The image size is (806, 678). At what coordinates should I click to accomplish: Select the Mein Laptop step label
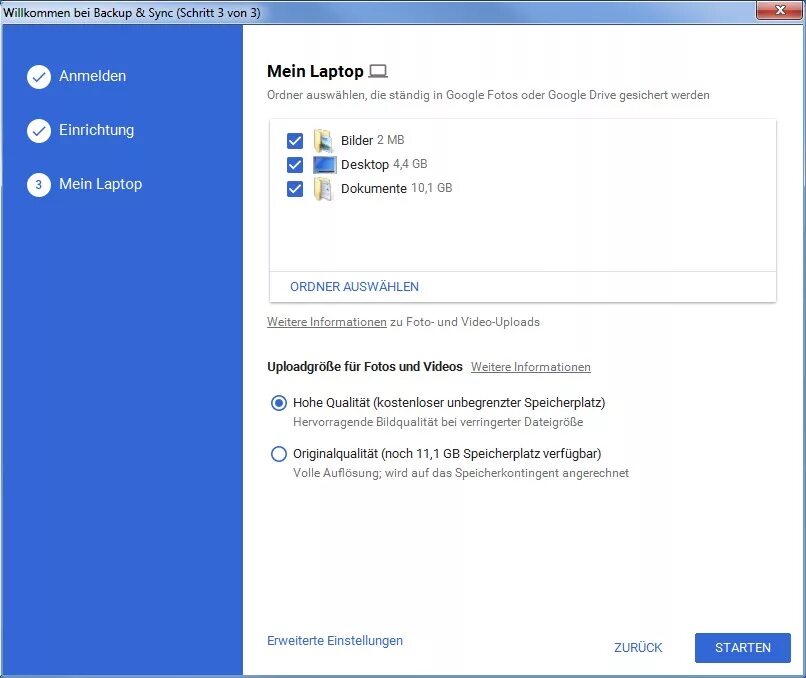101,184
